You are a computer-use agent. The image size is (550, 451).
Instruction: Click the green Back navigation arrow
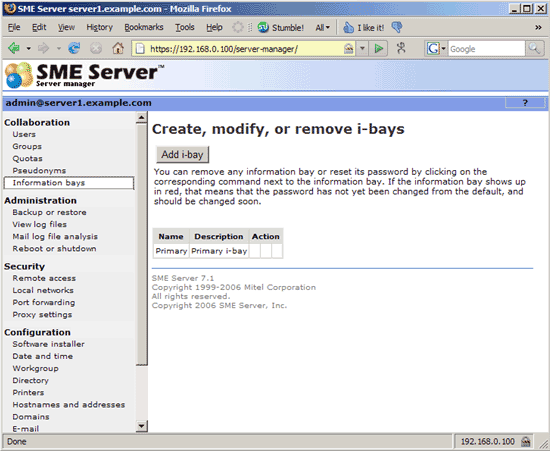(x=14, y=48)
